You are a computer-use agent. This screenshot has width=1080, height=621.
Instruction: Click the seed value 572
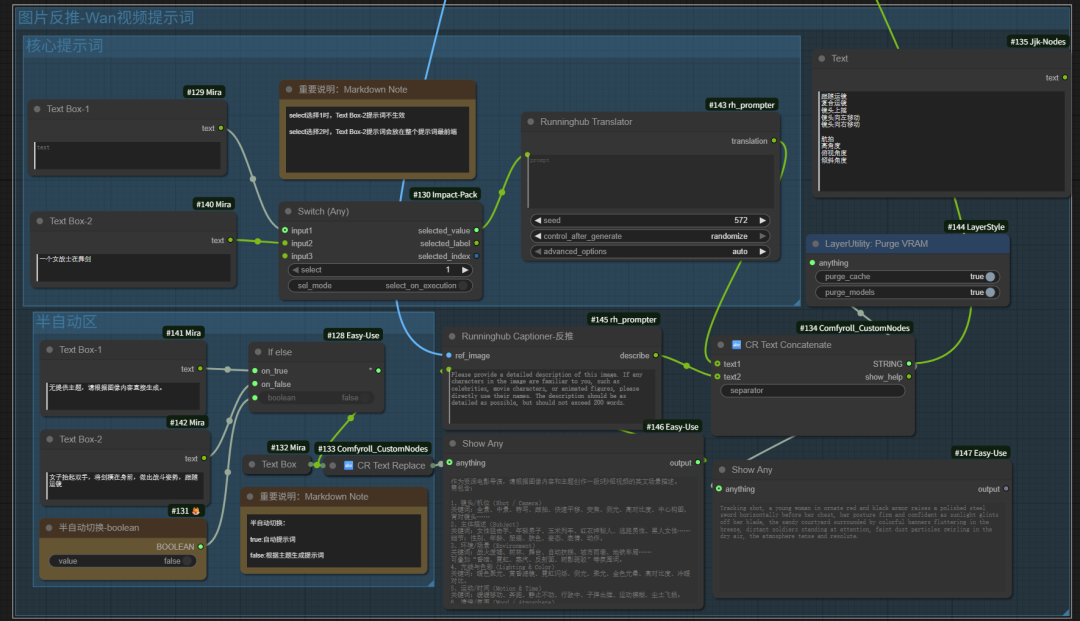[x=740, y=220]
